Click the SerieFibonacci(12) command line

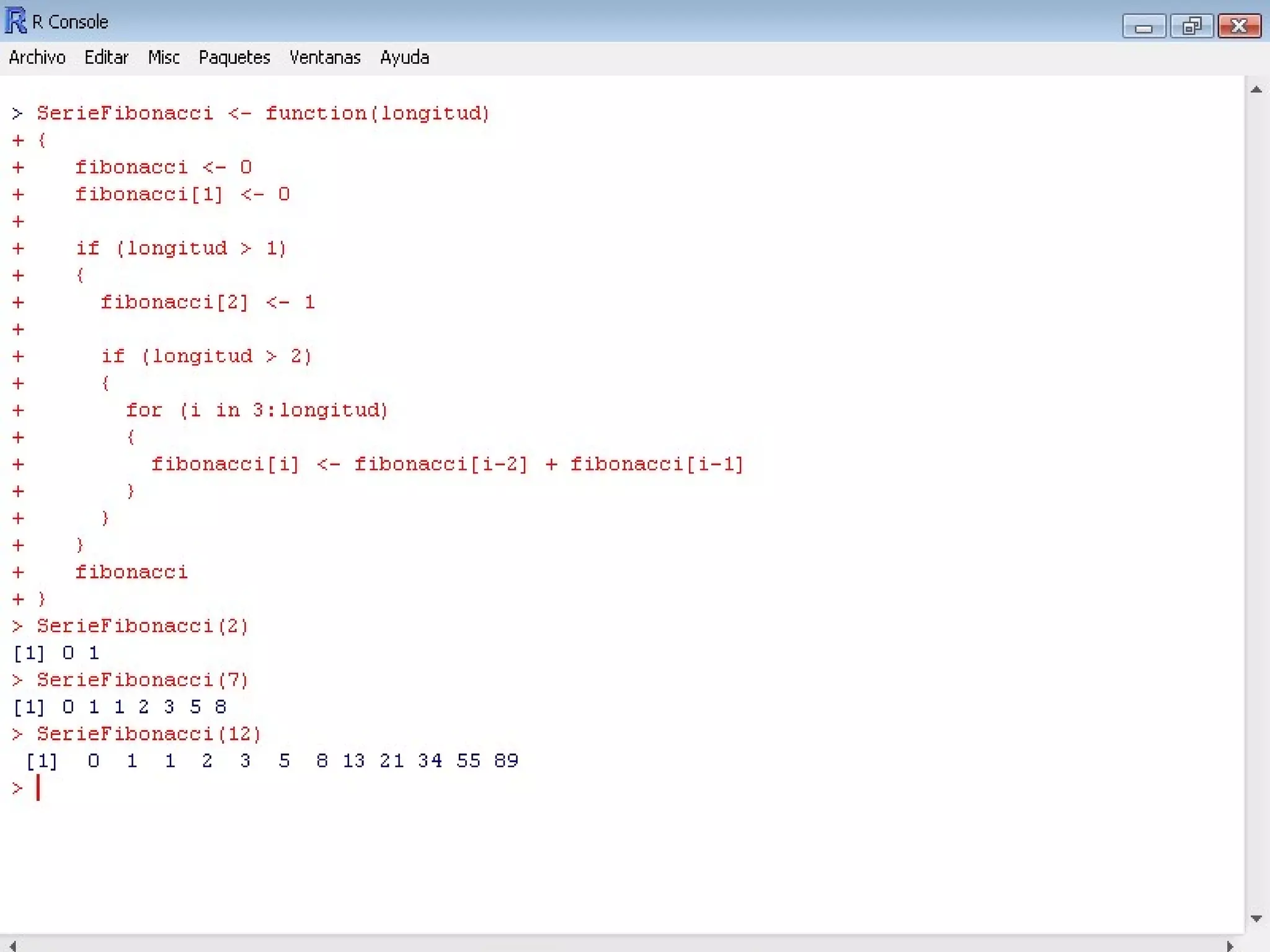click(149, 734)
